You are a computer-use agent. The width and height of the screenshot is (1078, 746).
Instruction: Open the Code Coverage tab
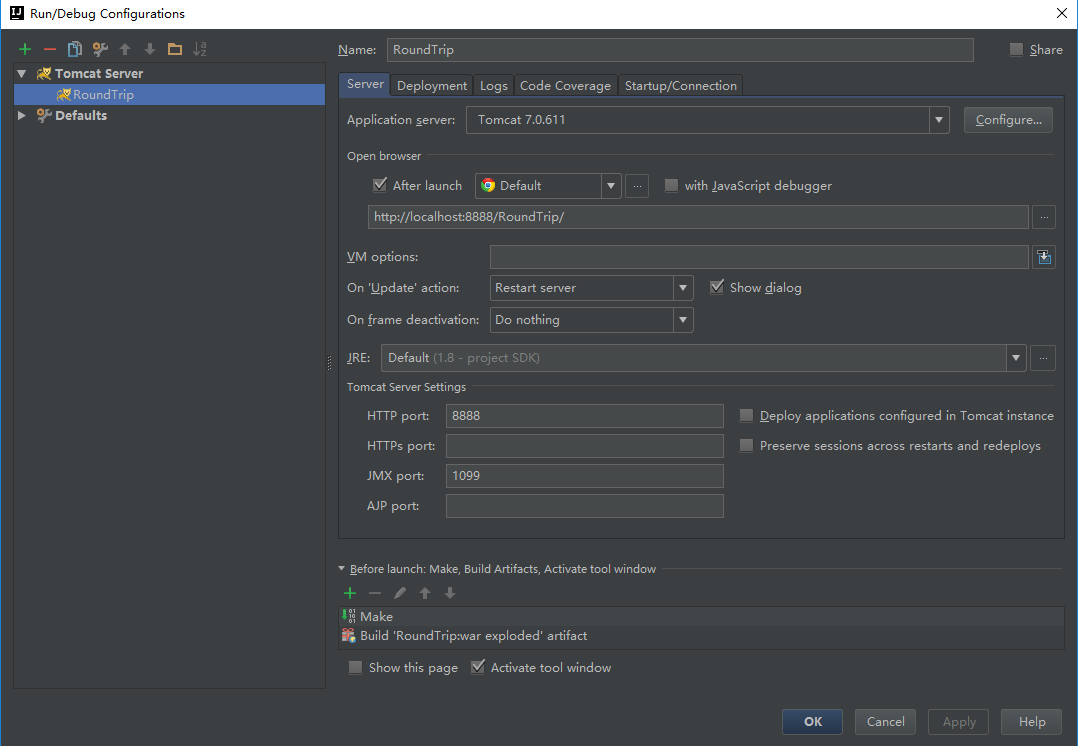(565, 86)
